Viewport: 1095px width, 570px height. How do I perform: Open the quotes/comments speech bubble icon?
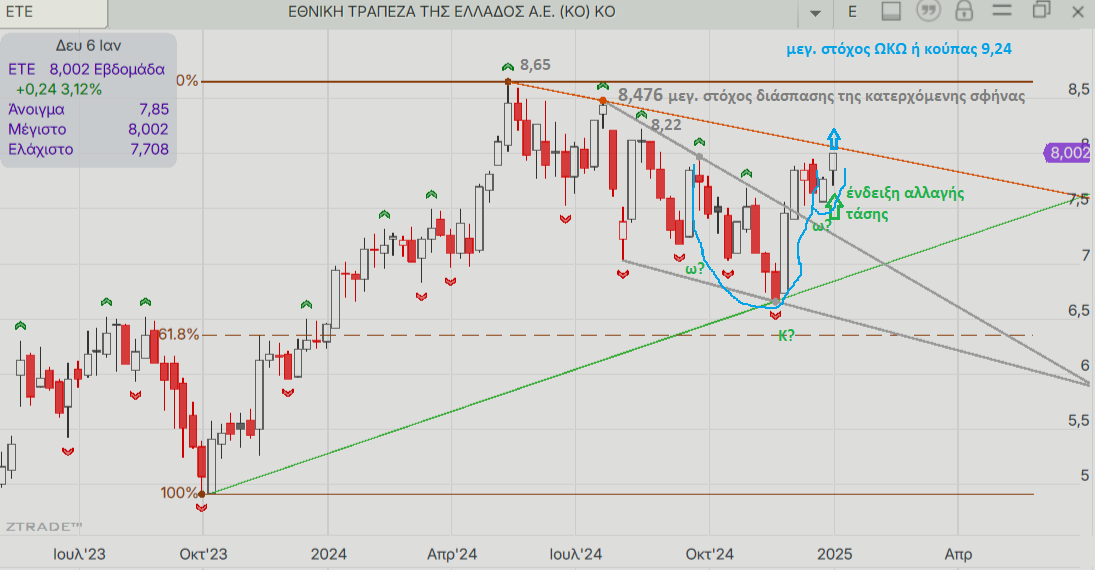tap(928, 11)
